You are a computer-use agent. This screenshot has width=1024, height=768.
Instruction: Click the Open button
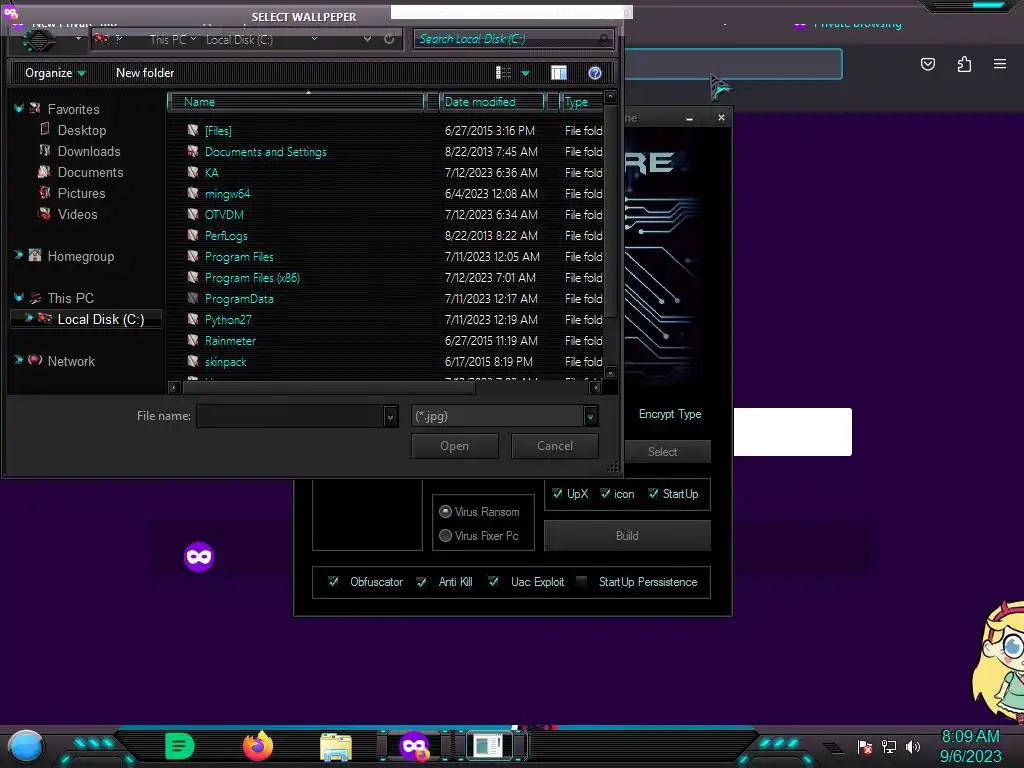click(455, 446)
